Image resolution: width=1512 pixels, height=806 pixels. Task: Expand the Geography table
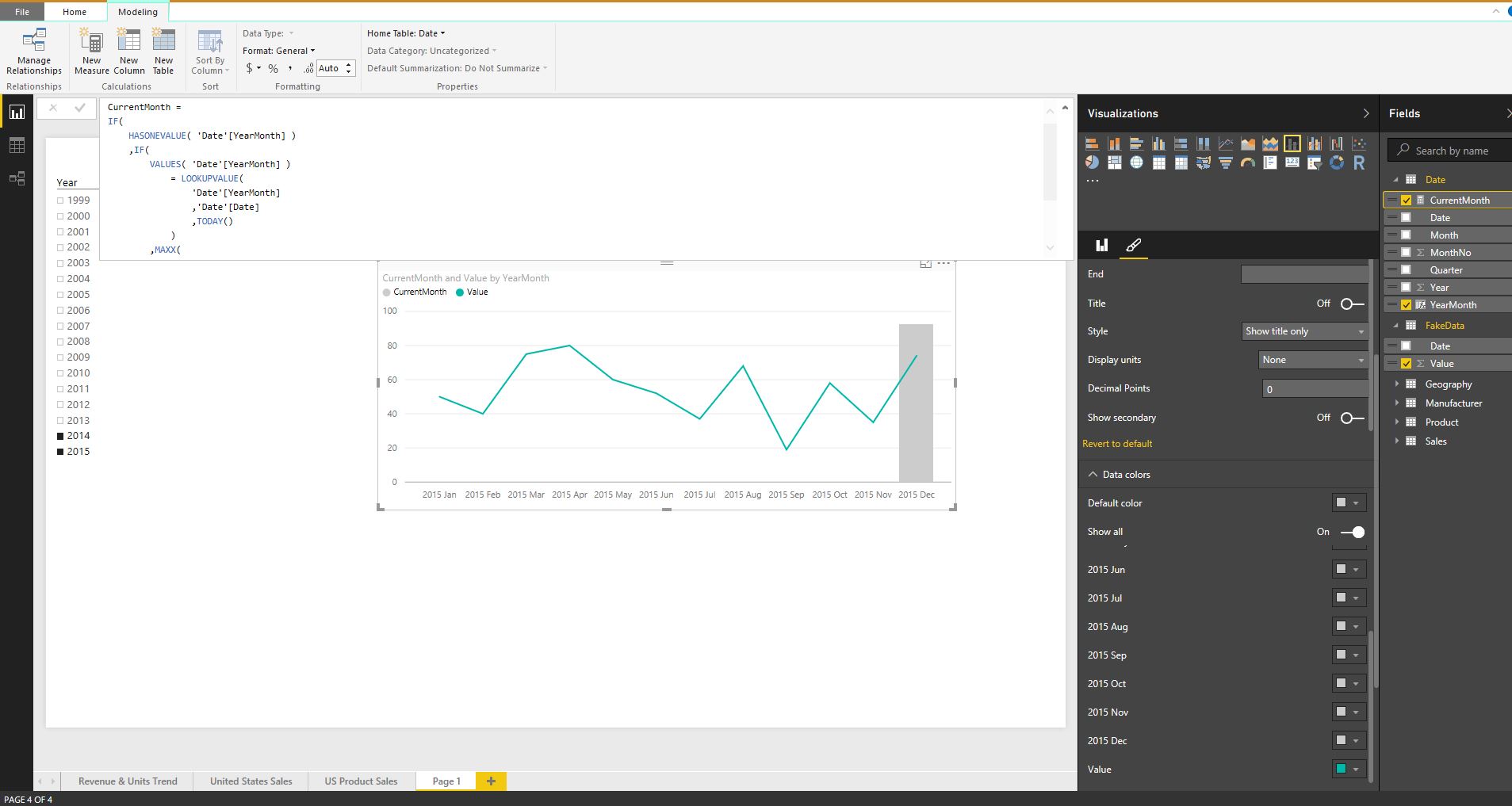click(x=1397, y=384)
